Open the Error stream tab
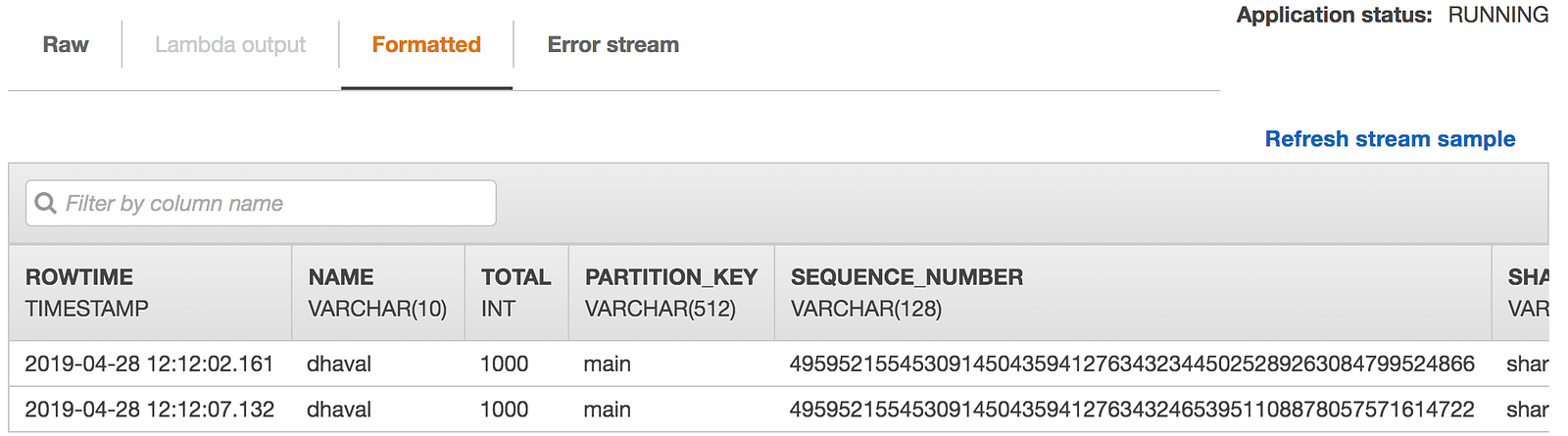The image size is (1568, 436). [612, 45]
